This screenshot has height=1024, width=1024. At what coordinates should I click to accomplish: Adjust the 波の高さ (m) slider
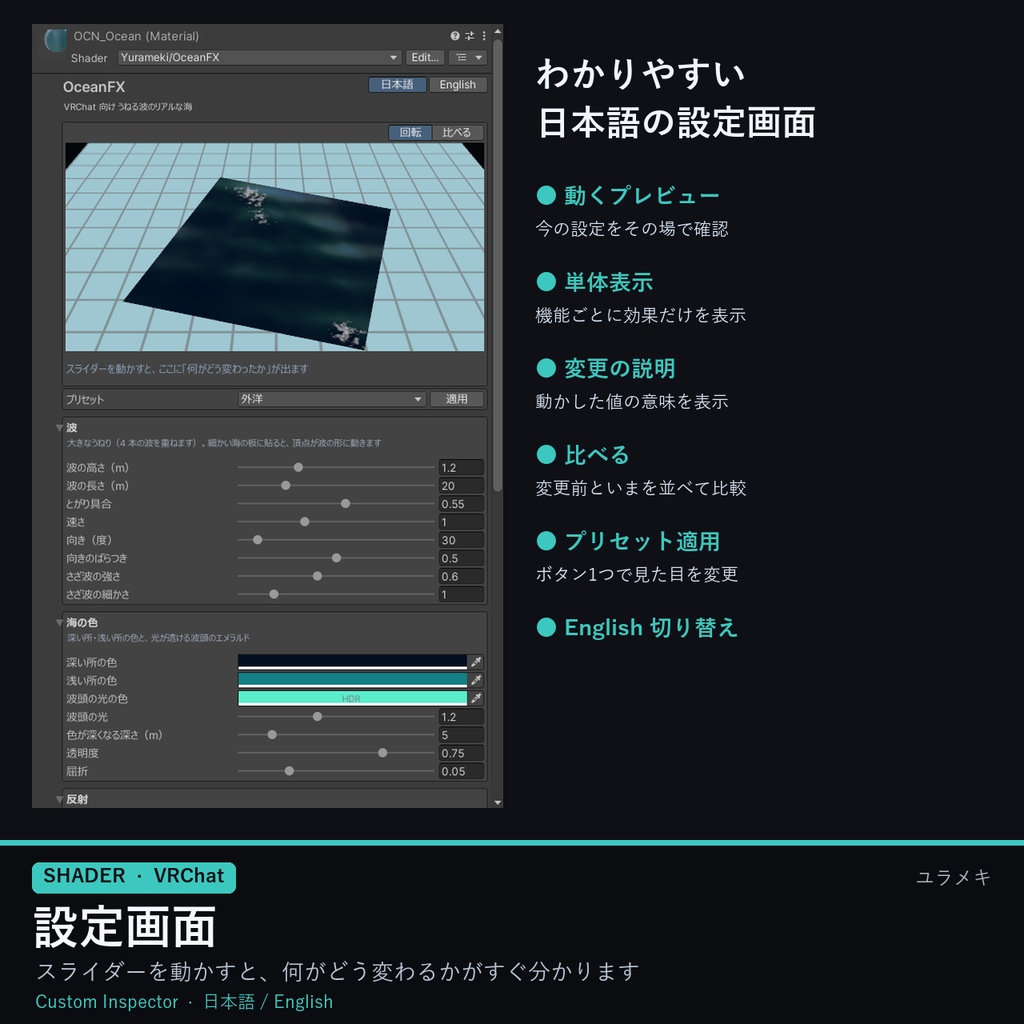click(336, 467)
